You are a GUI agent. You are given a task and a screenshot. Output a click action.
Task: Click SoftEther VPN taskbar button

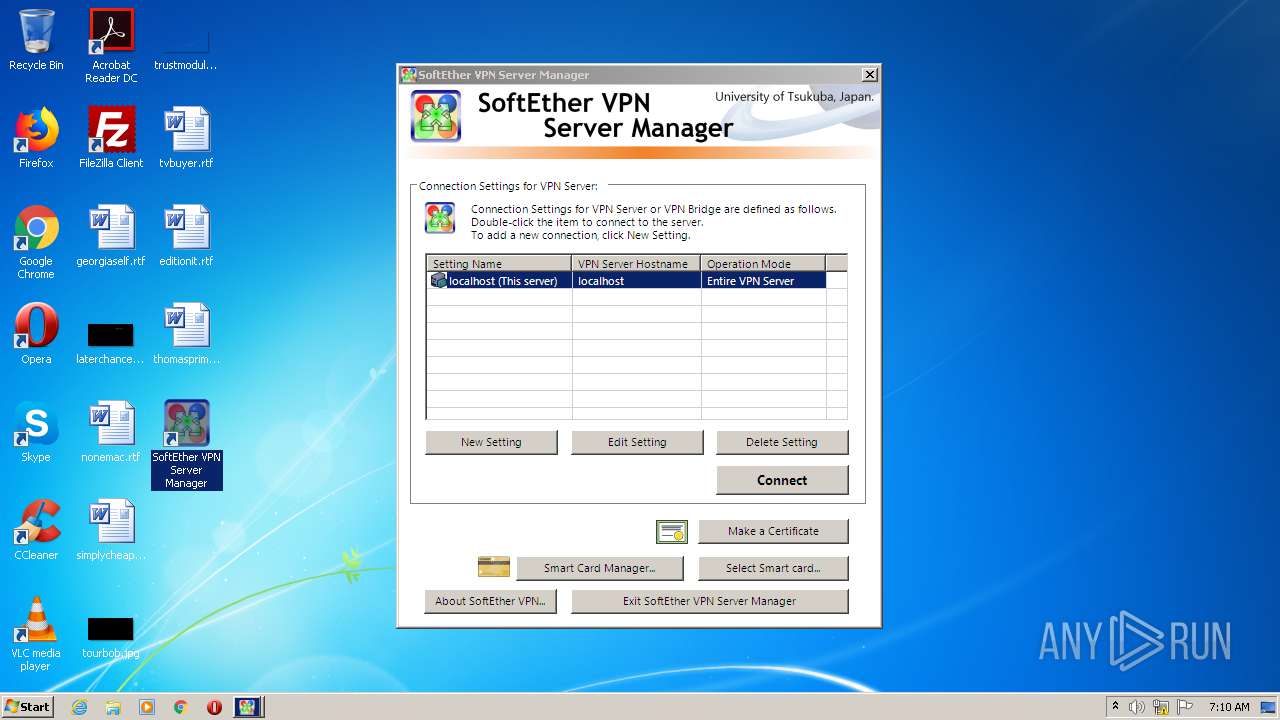[x=247, y=707]
